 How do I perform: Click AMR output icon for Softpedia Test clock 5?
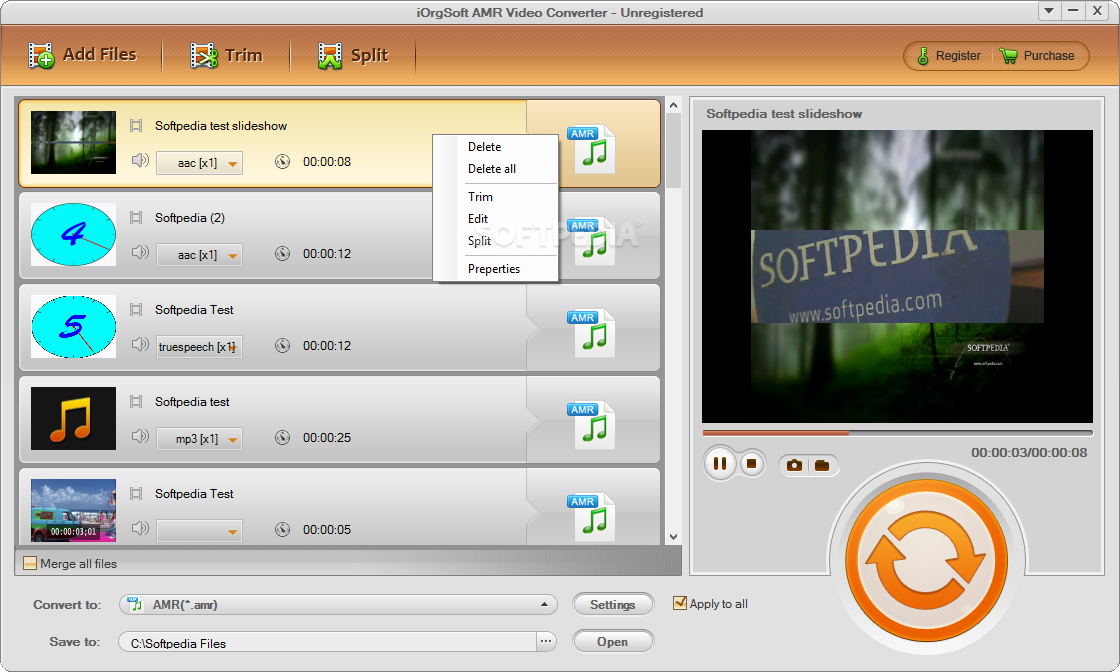pos(591,333)
